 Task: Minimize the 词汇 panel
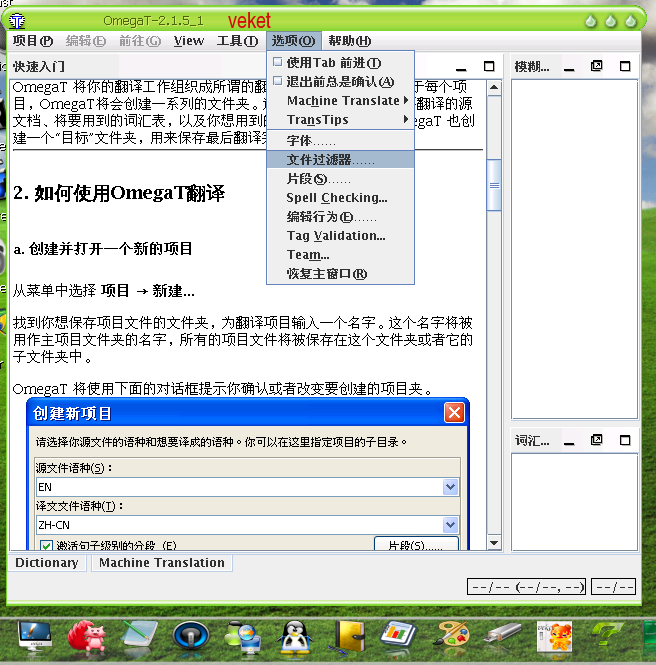569,442
